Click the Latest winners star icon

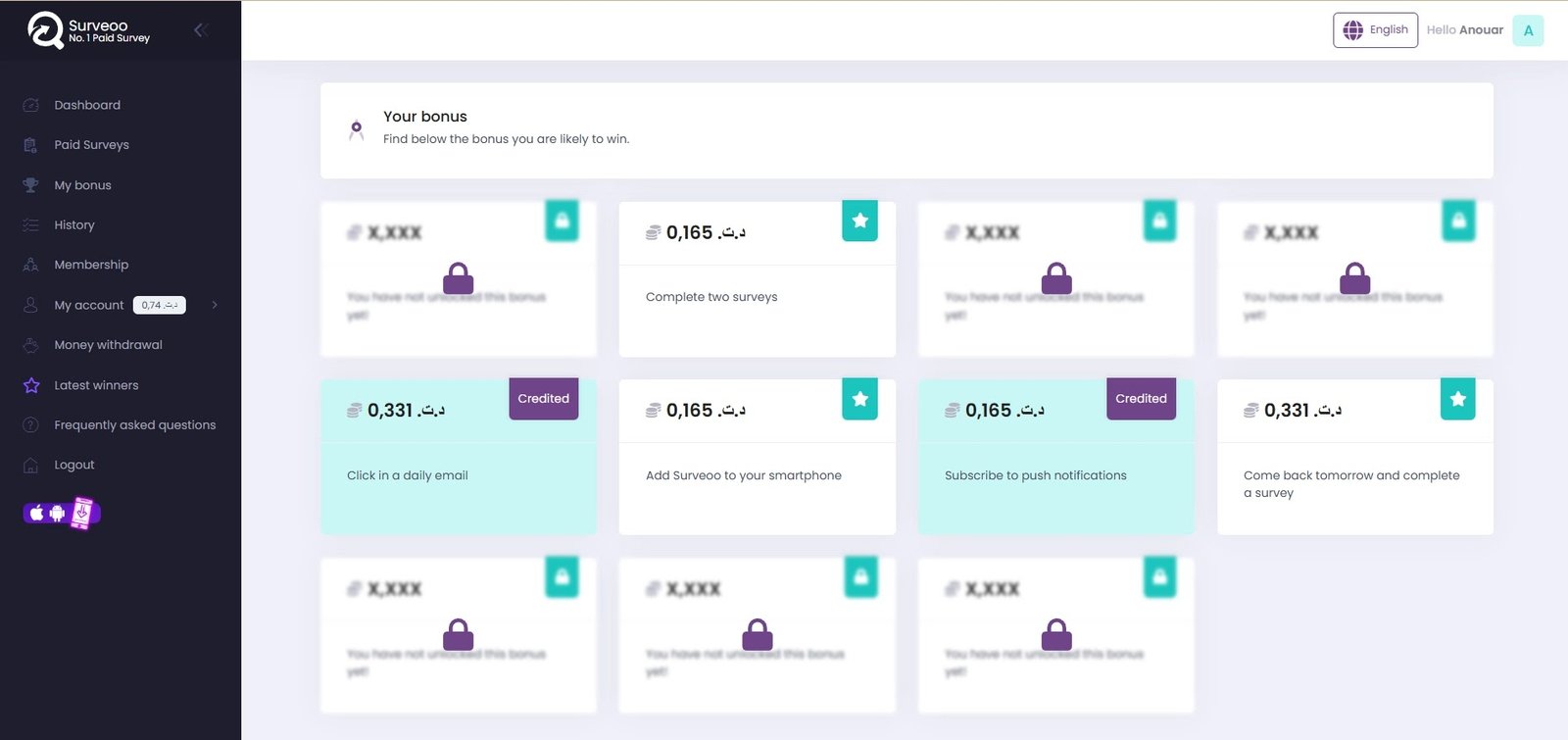pos(31,385)
